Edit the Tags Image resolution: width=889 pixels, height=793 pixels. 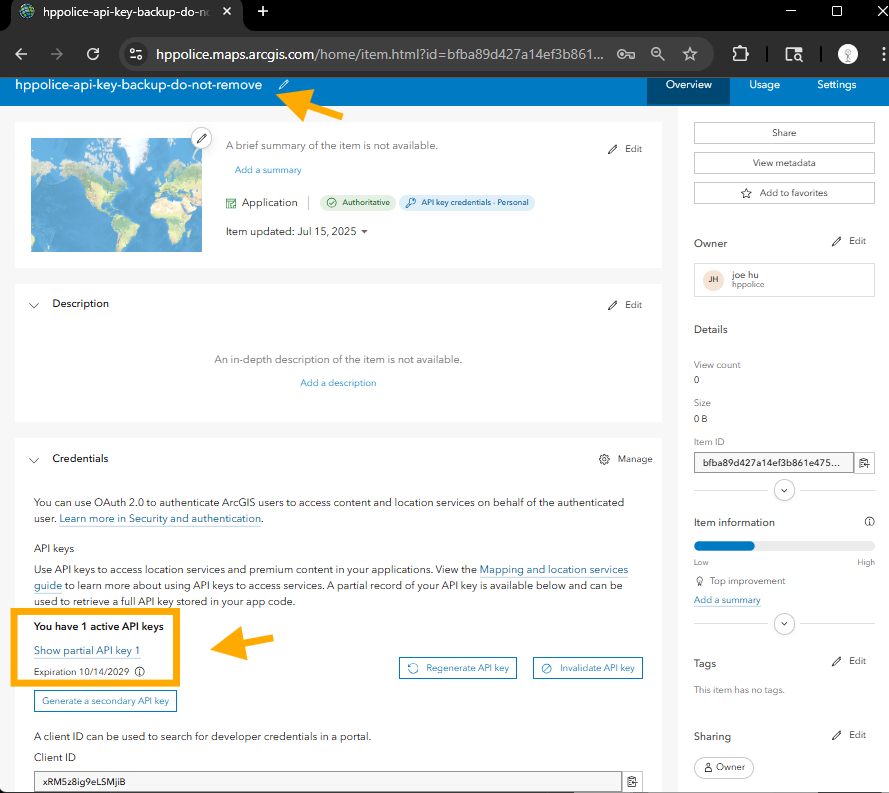(849, 661)
